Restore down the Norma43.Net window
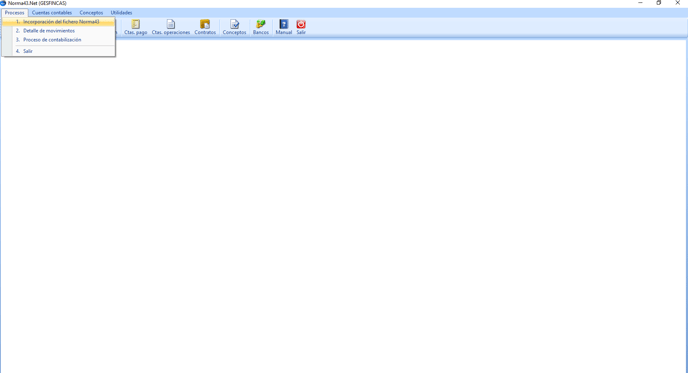Viewport: 688px width, 373px height. tap(659, 3)
